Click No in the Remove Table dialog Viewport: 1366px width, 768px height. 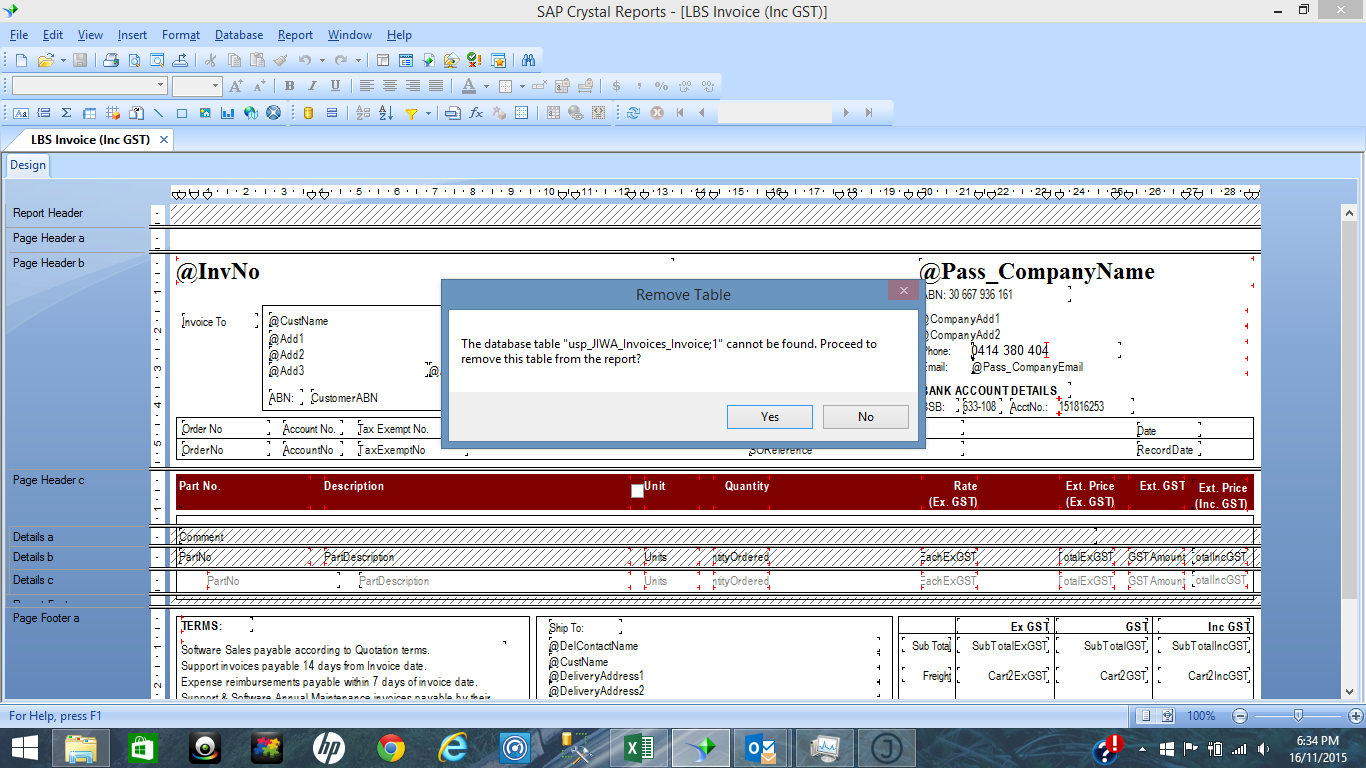coord(865,417)
